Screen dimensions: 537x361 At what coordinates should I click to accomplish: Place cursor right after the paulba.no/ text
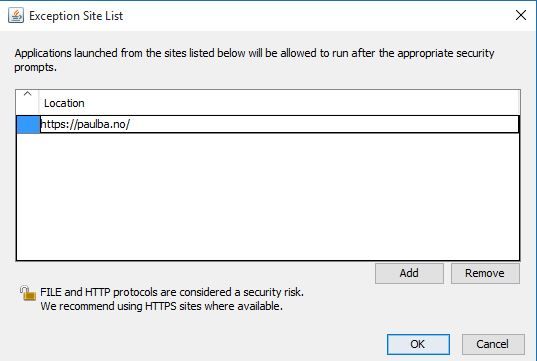click(130, 124)
